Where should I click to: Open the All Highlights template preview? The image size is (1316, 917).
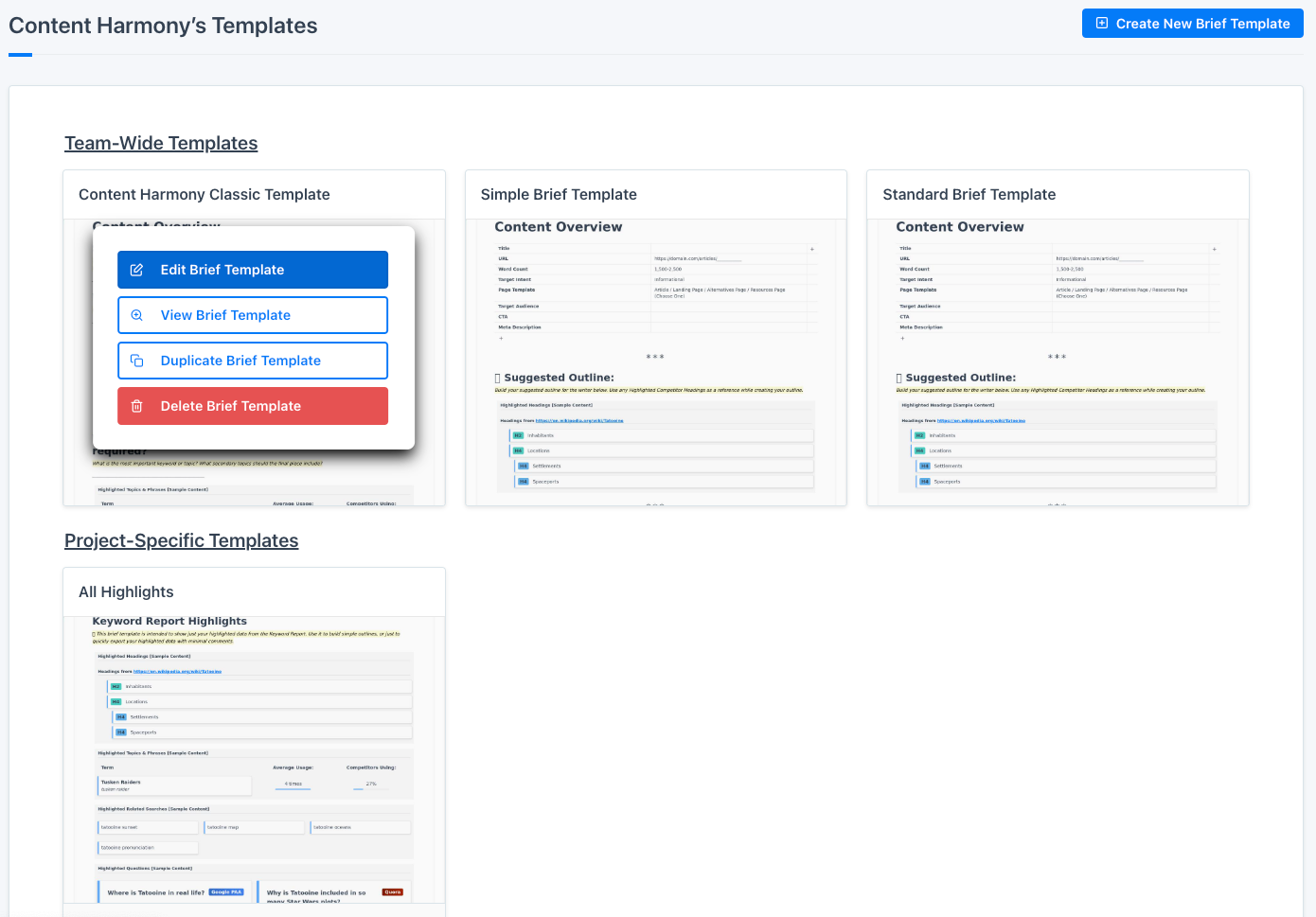pyautogui.click(x=254, y=760)
